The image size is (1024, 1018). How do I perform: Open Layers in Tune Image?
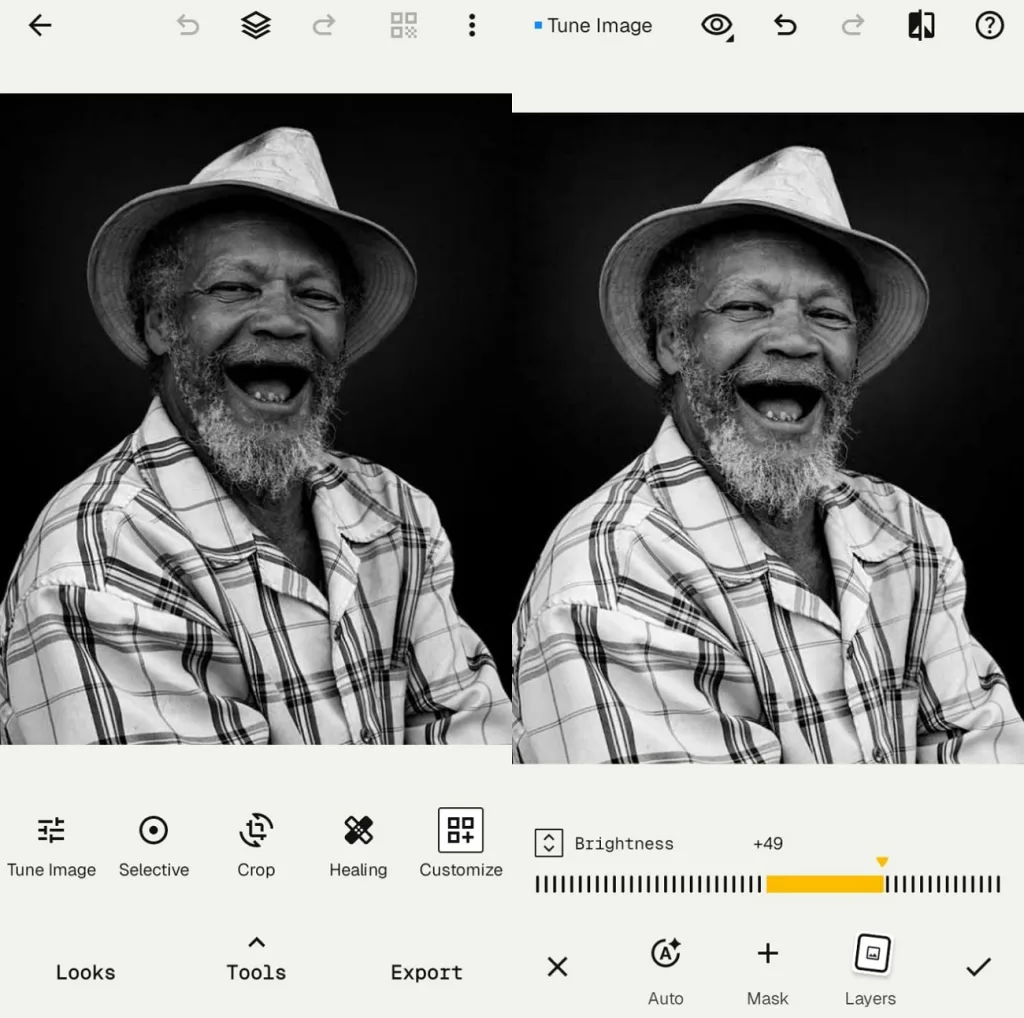[871, 970]
